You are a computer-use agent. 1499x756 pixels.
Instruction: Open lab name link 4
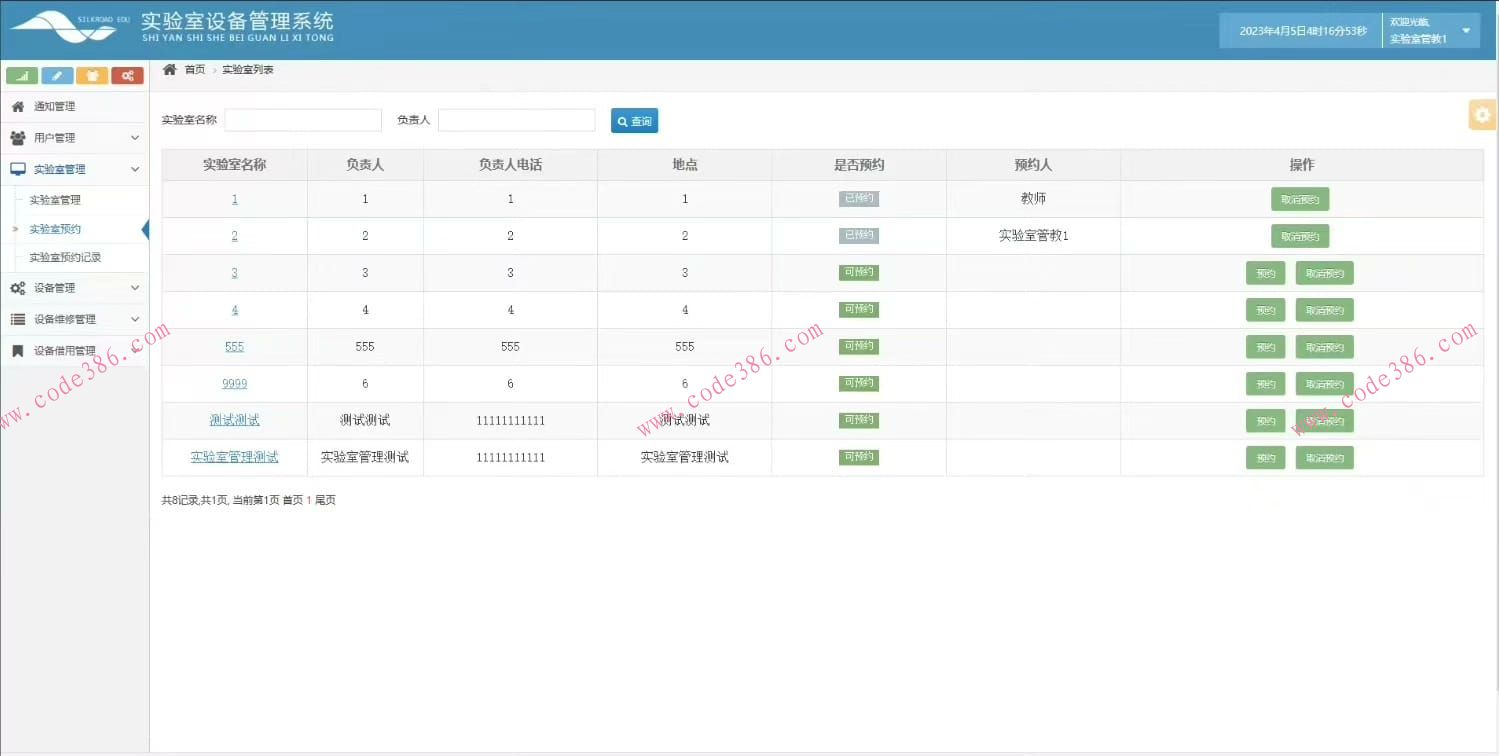235,310
